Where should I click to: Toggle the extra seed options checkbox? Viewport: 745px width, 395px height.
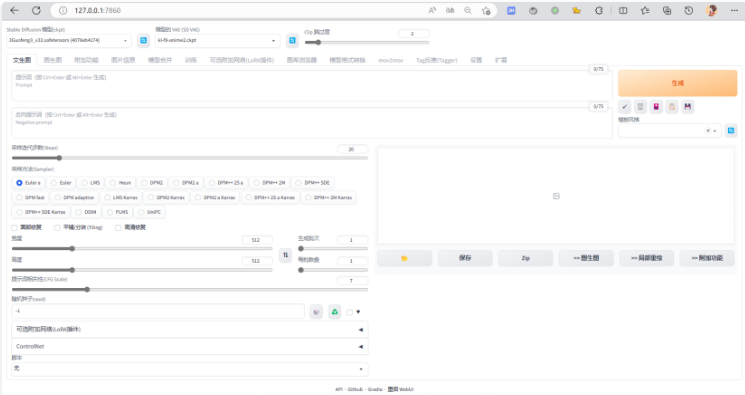tap(350, 312)
